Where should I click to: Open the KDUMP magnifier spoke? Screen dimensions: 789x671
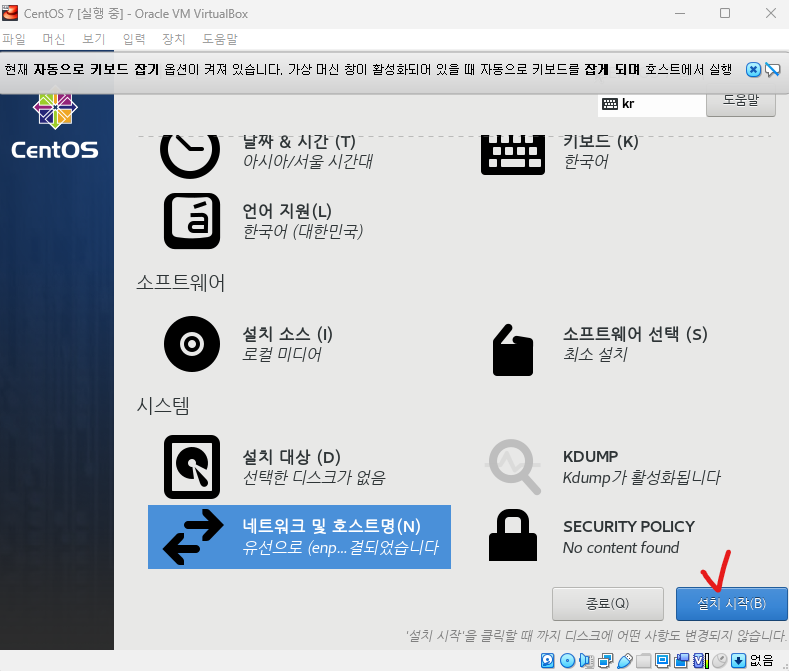(603, 467)
